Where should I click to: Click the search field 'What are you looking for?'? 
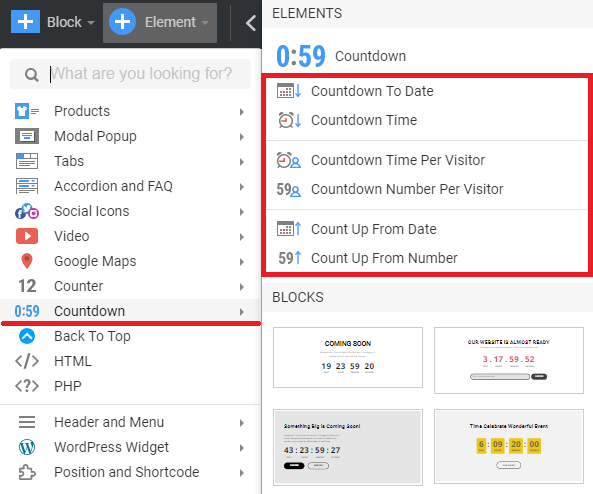130,74
